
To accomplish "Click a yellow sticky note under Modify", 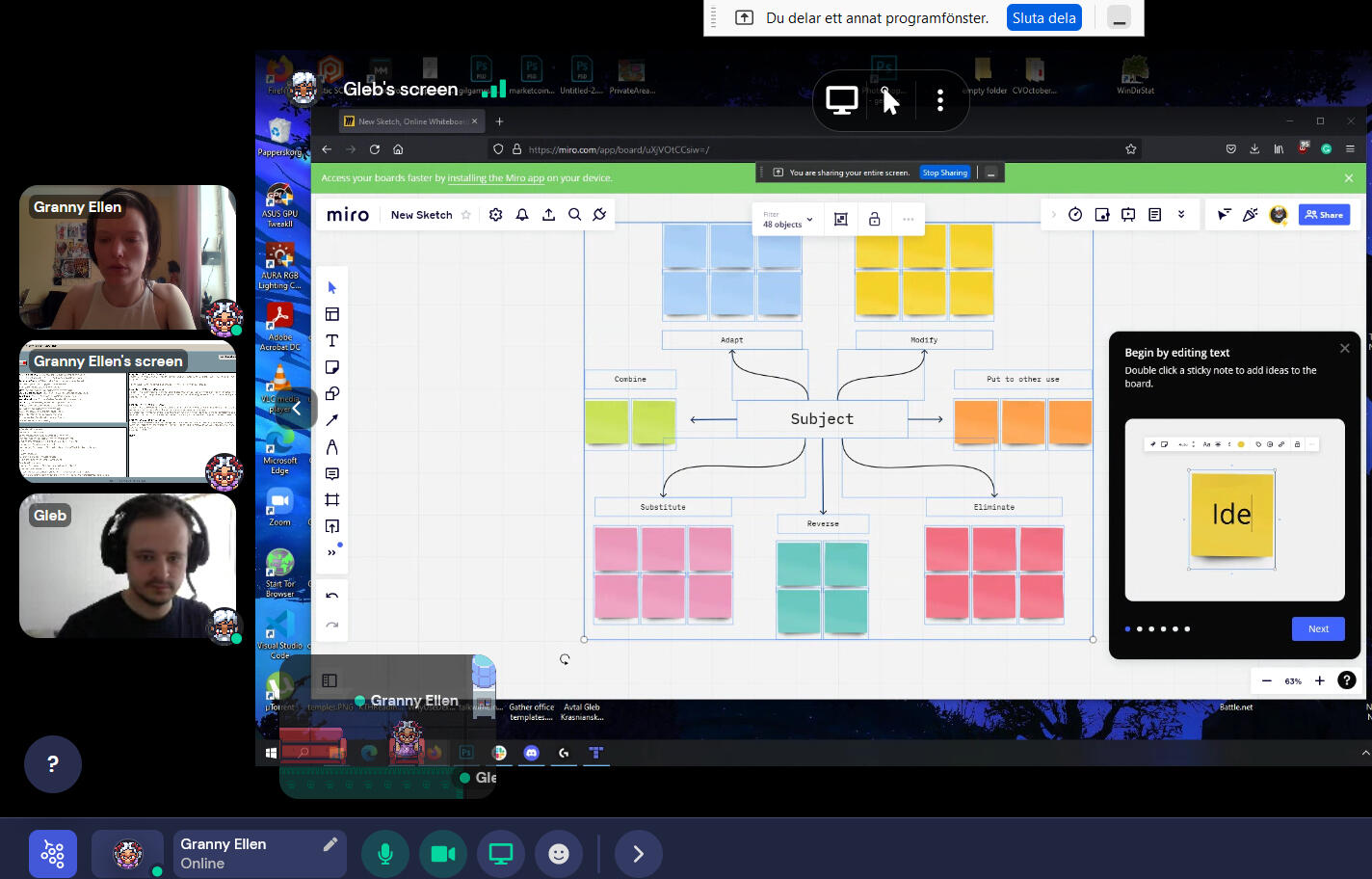I will [x=924, y=292].
